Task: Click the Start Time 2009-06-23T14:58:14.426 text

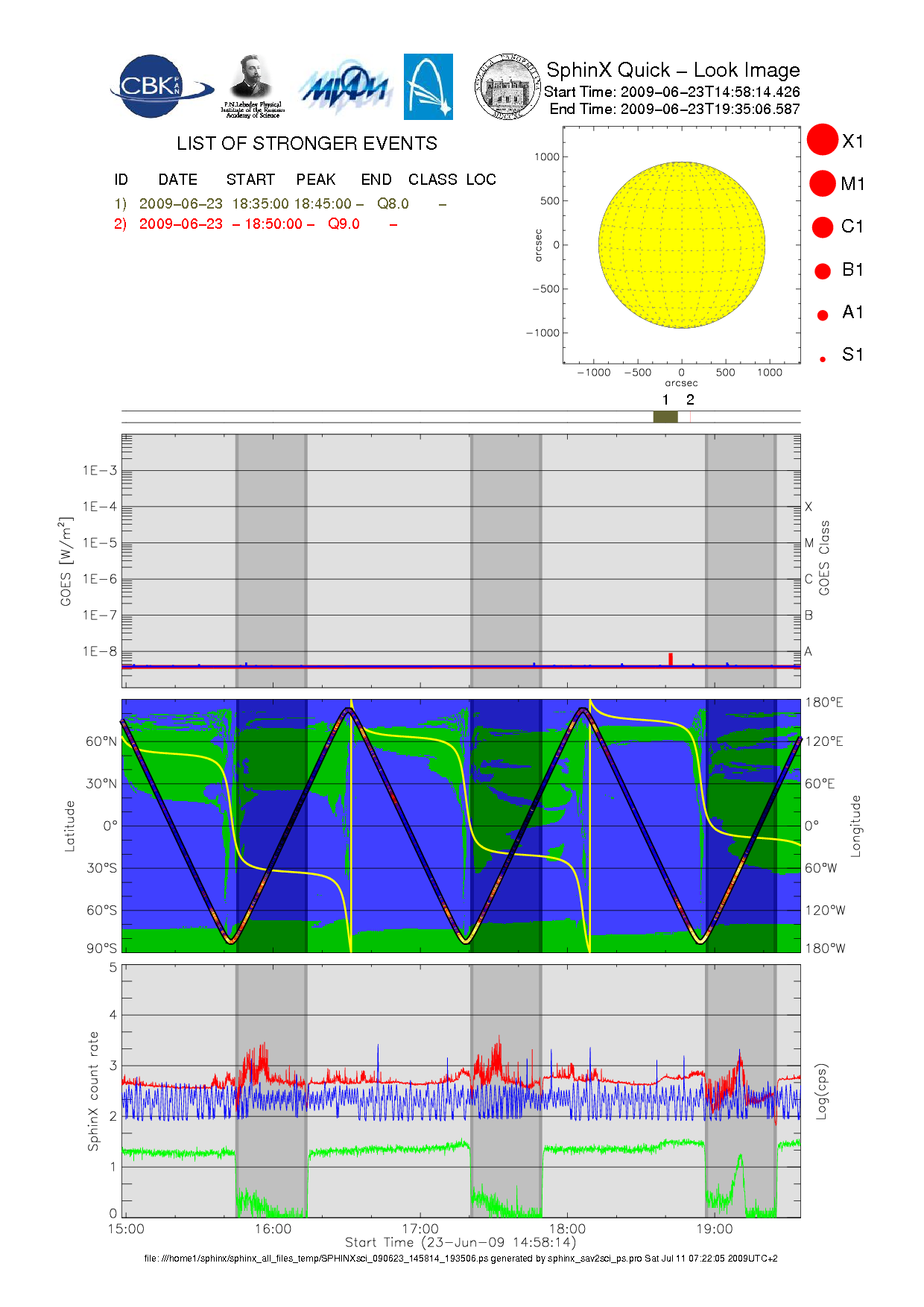Action: pos(672,92)
